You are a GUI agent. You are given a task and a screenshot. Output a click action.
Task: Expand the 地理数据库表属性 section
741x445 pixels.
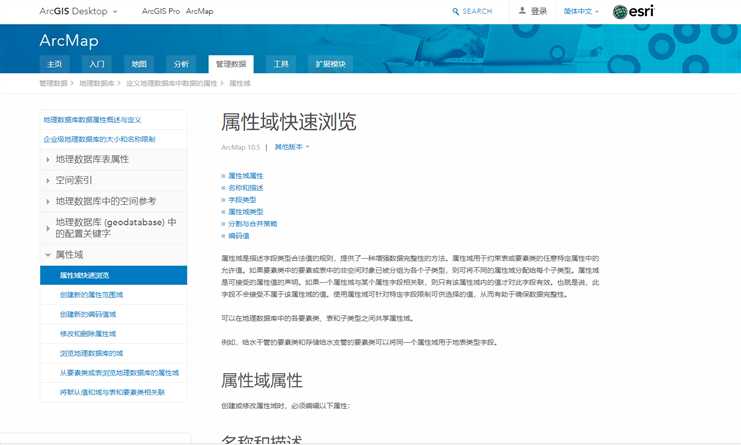113,159
